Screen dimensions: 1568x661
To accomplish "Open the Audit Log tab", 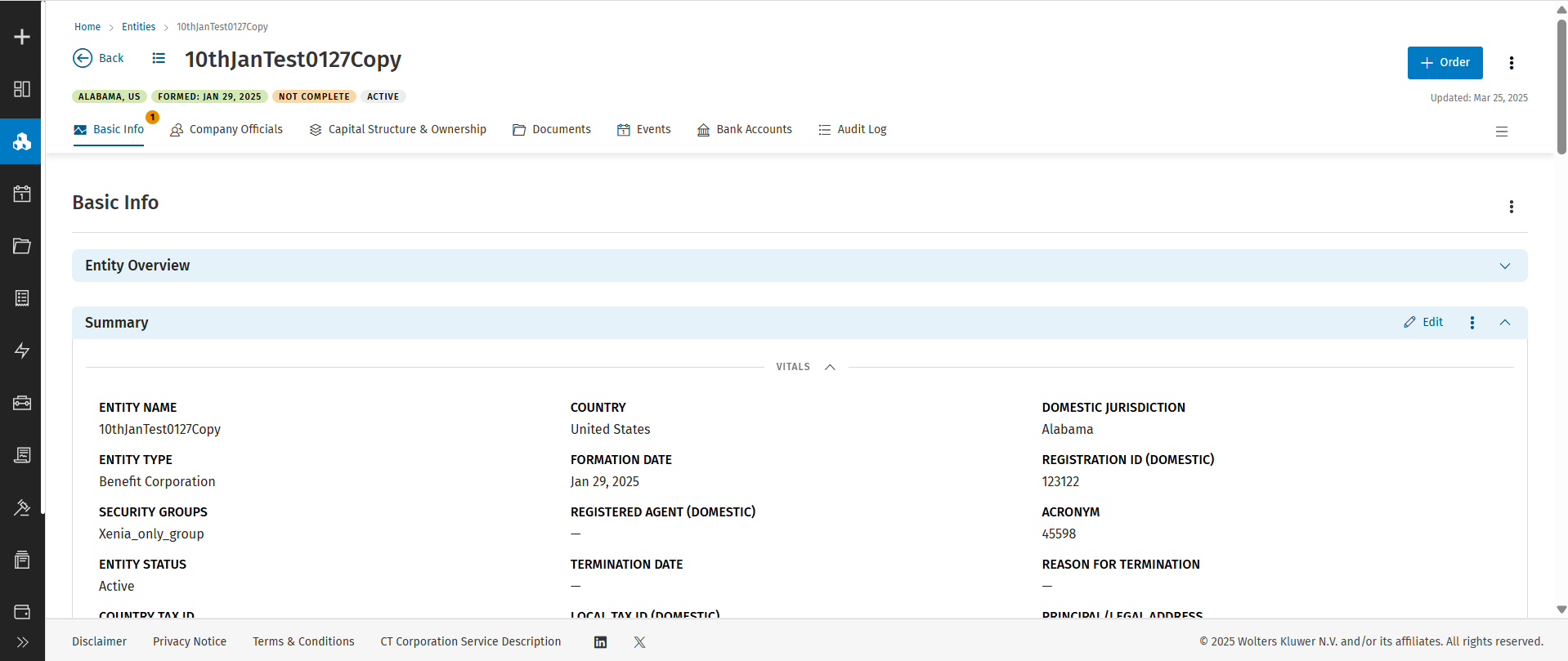I will tap(853, 129).
